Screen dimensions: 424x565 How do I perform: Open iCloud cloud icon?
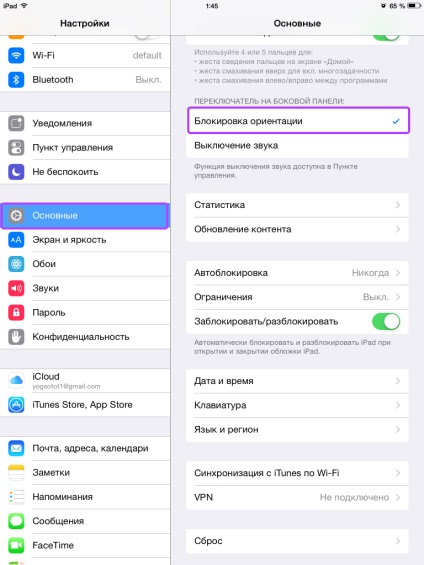[16, 380]
